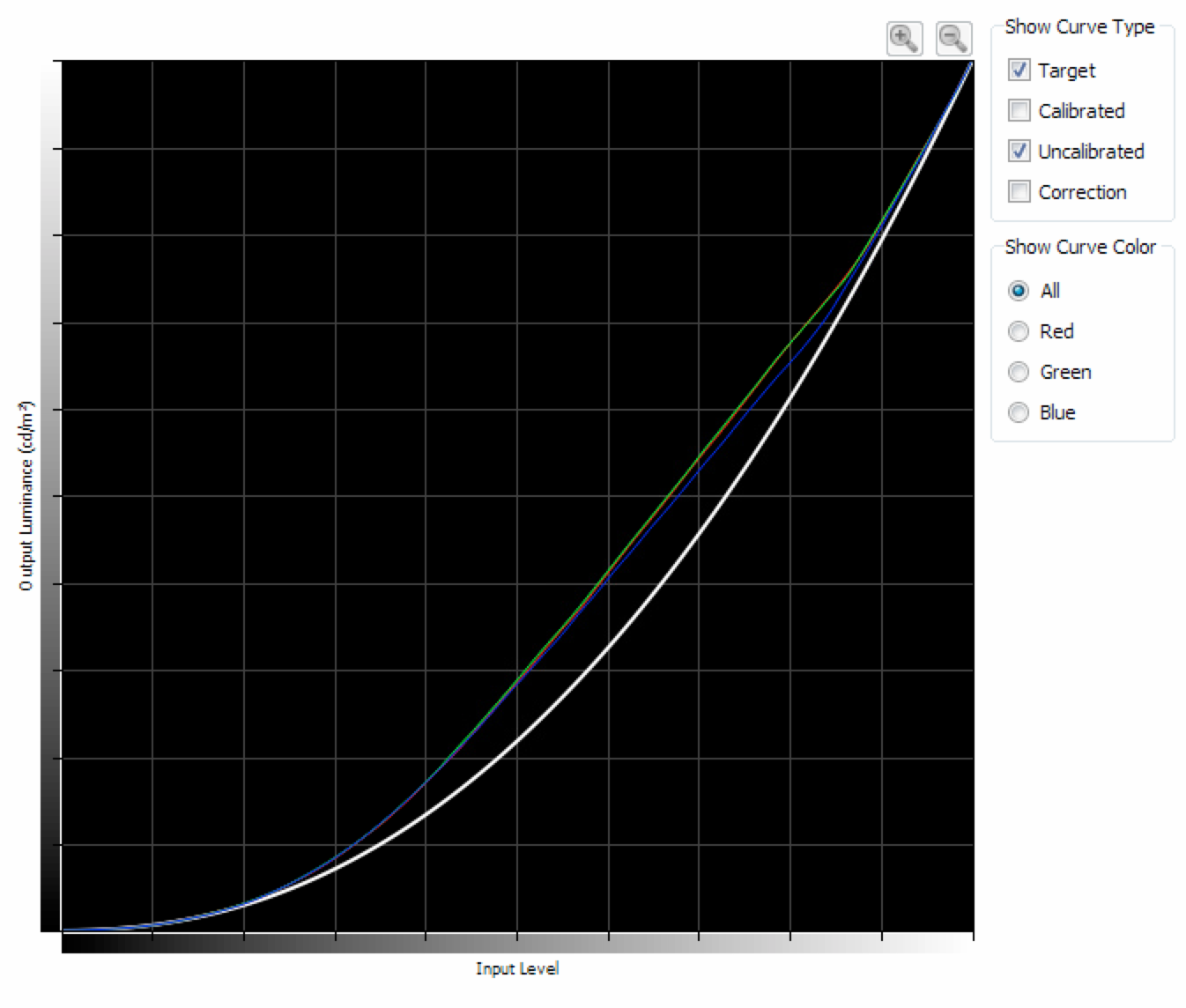Click the curve endpoint at graph's top-right
The height and width of the screenshot is (1008, 1186).
pyautogui.click(x=971, y=63)
